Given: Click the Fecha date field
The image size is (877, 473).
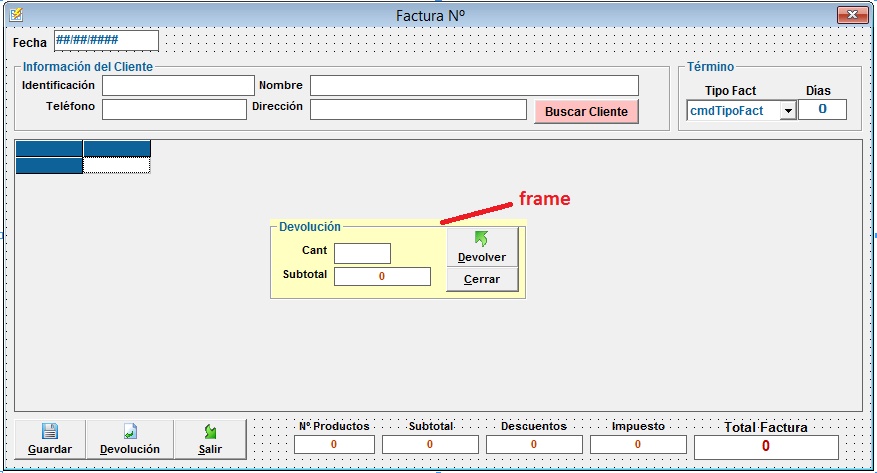Looking at the screenshot, I should tap(105, 41).
